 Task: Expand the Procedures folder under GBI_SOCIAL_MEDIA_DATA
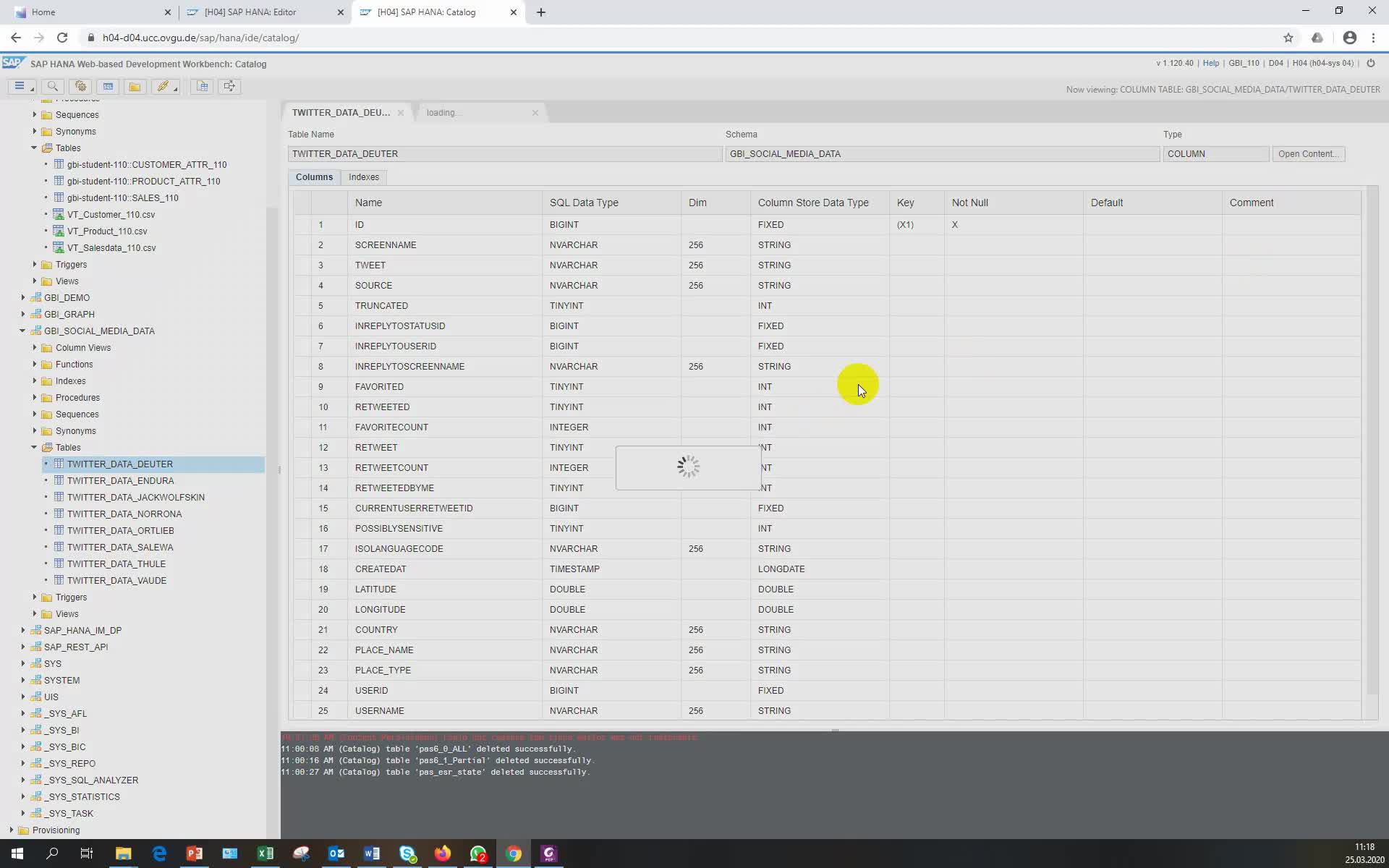tap(34, 397)
